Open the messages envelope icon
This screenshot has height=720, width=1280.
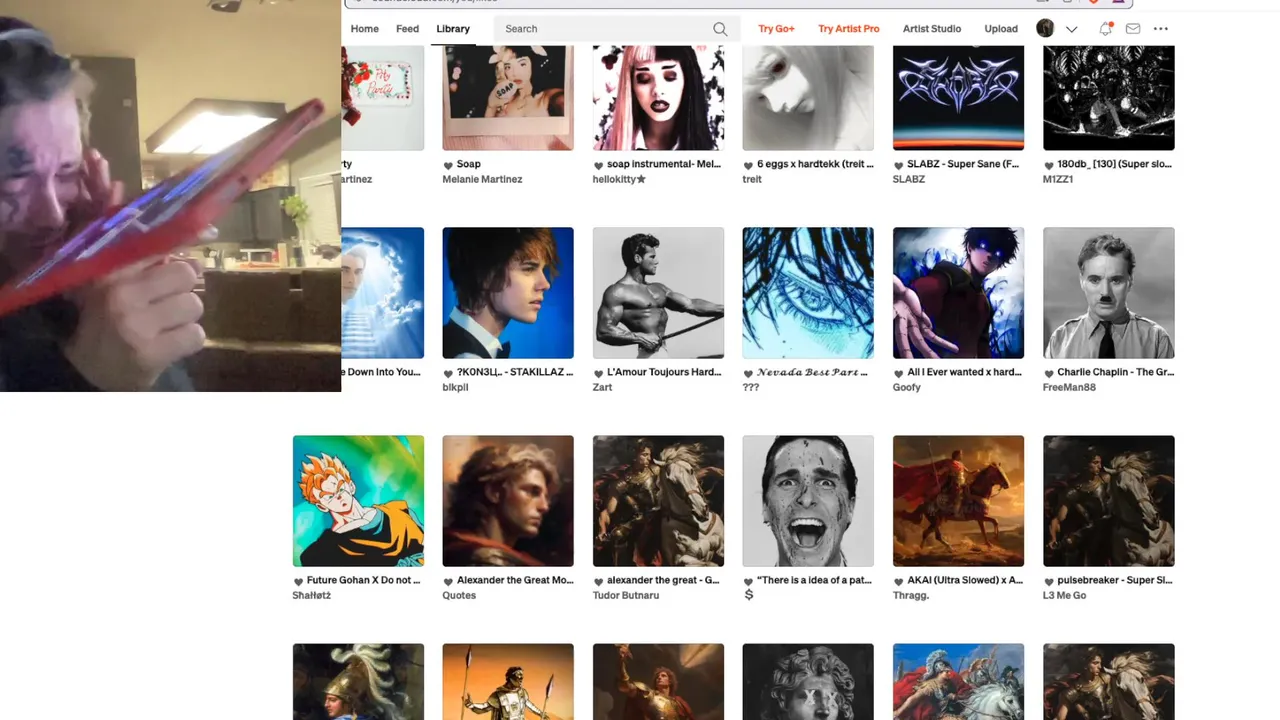click(1133, 29)
